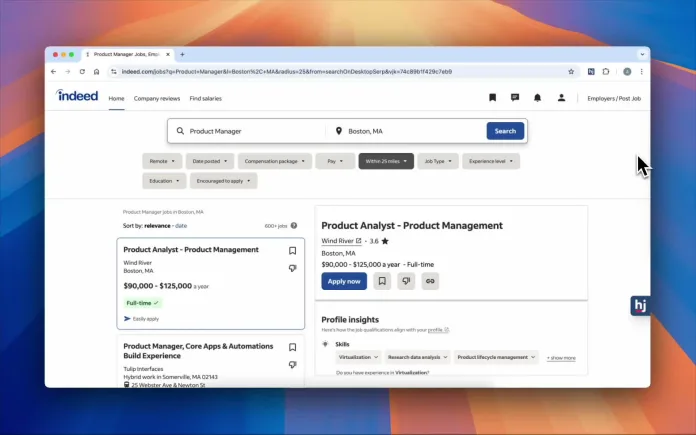696x435 pixels.
Task: Expand the Within 25 miles distance filter
Action: click(386, 160)
